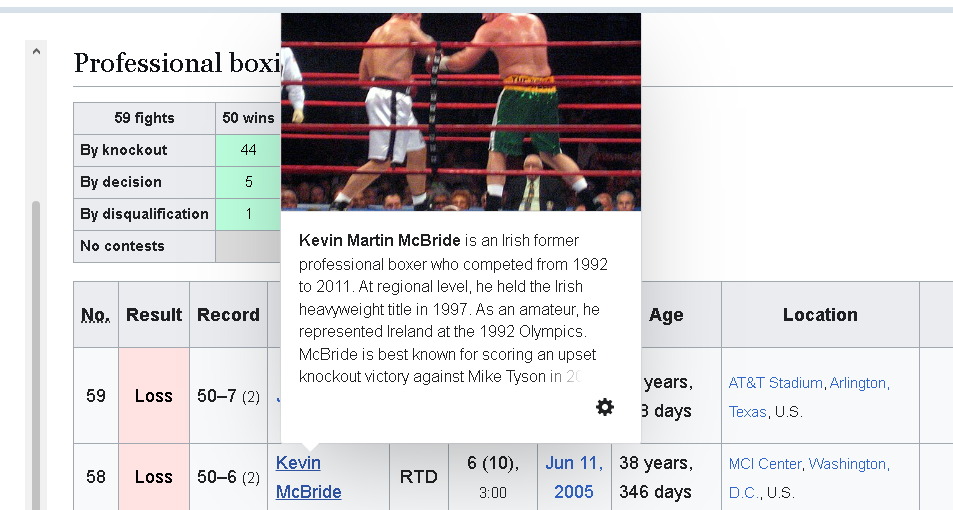The width and height of the screenshot is (953, 510).
Task: Sort the table by the No. column
Action: point(95,315)
